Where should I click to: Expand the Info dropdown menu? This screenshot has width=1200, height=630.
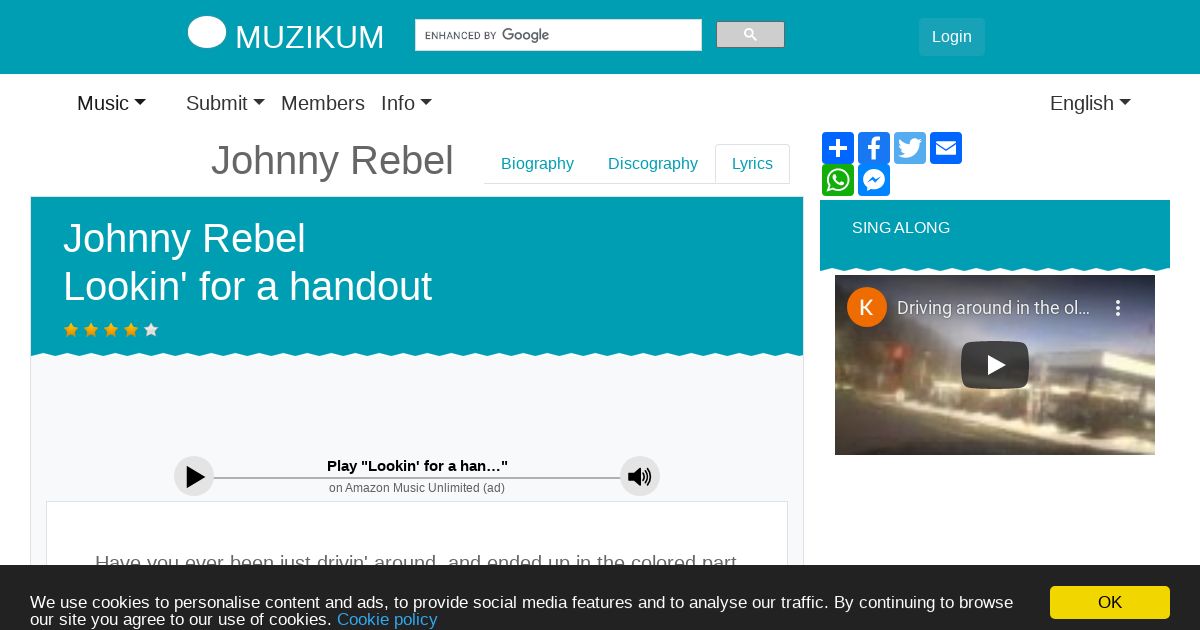tap(406, 103)
